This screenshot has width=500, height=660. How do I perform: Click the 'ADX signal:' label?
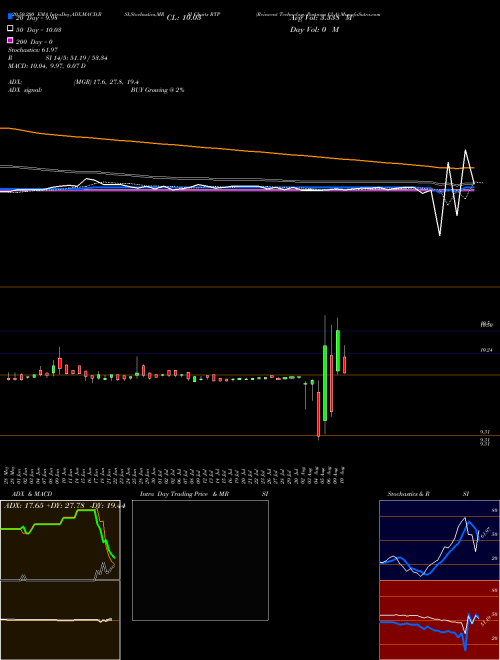[x=25, y=90]
